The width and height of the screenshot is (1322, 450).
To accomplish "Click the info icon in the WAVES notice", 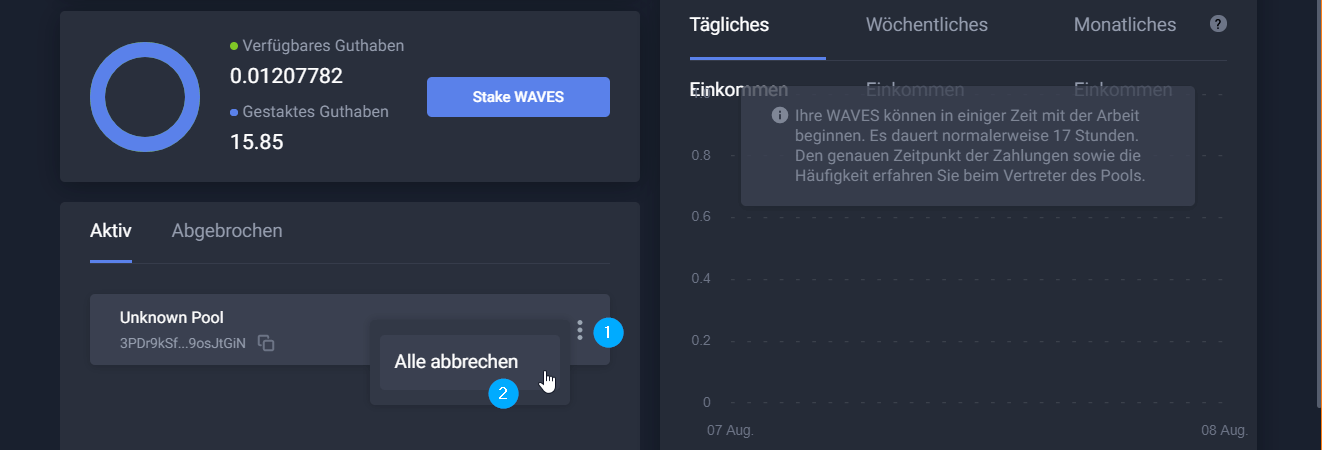I will tap(779, 115).
